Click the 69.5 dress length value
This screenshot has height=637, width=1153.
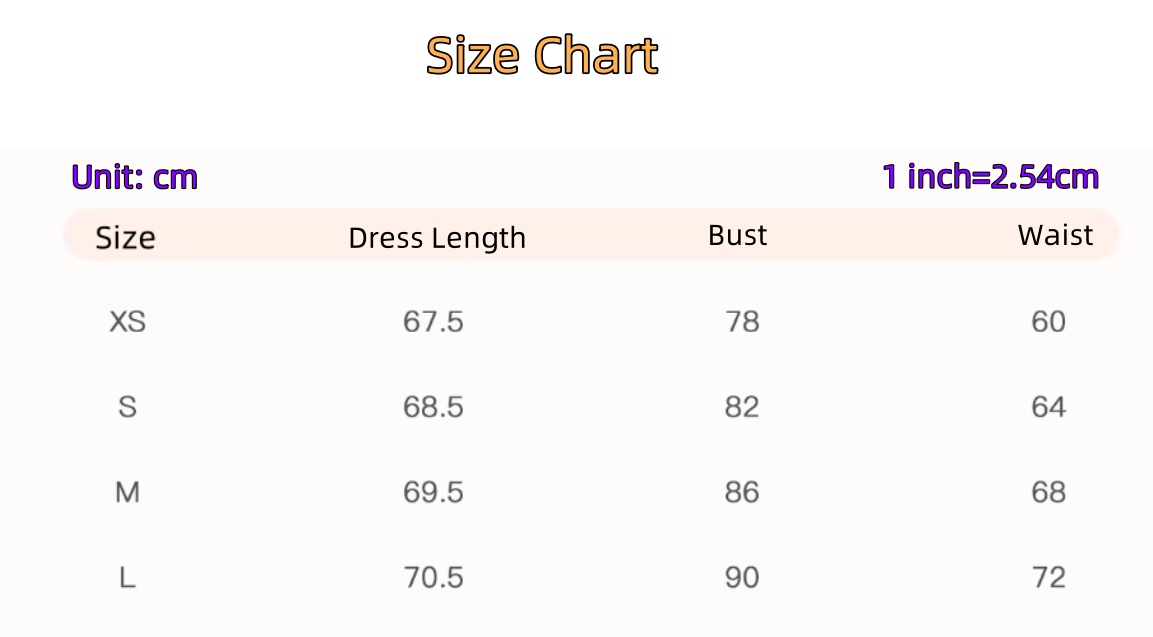[433, 492]
